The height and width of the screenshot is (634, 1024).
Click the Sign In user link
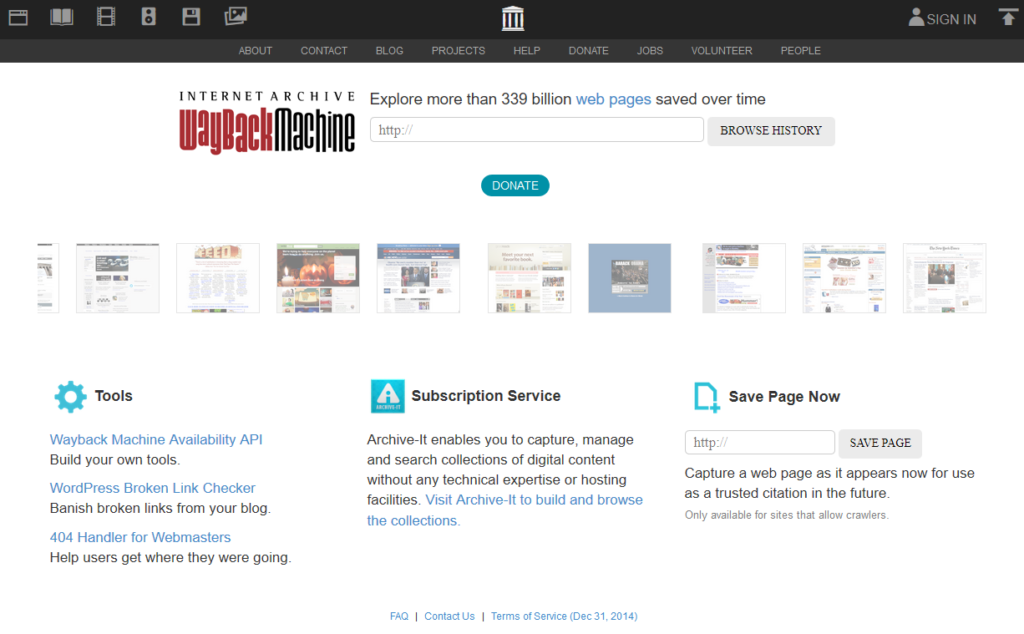[x=942, y=18]
